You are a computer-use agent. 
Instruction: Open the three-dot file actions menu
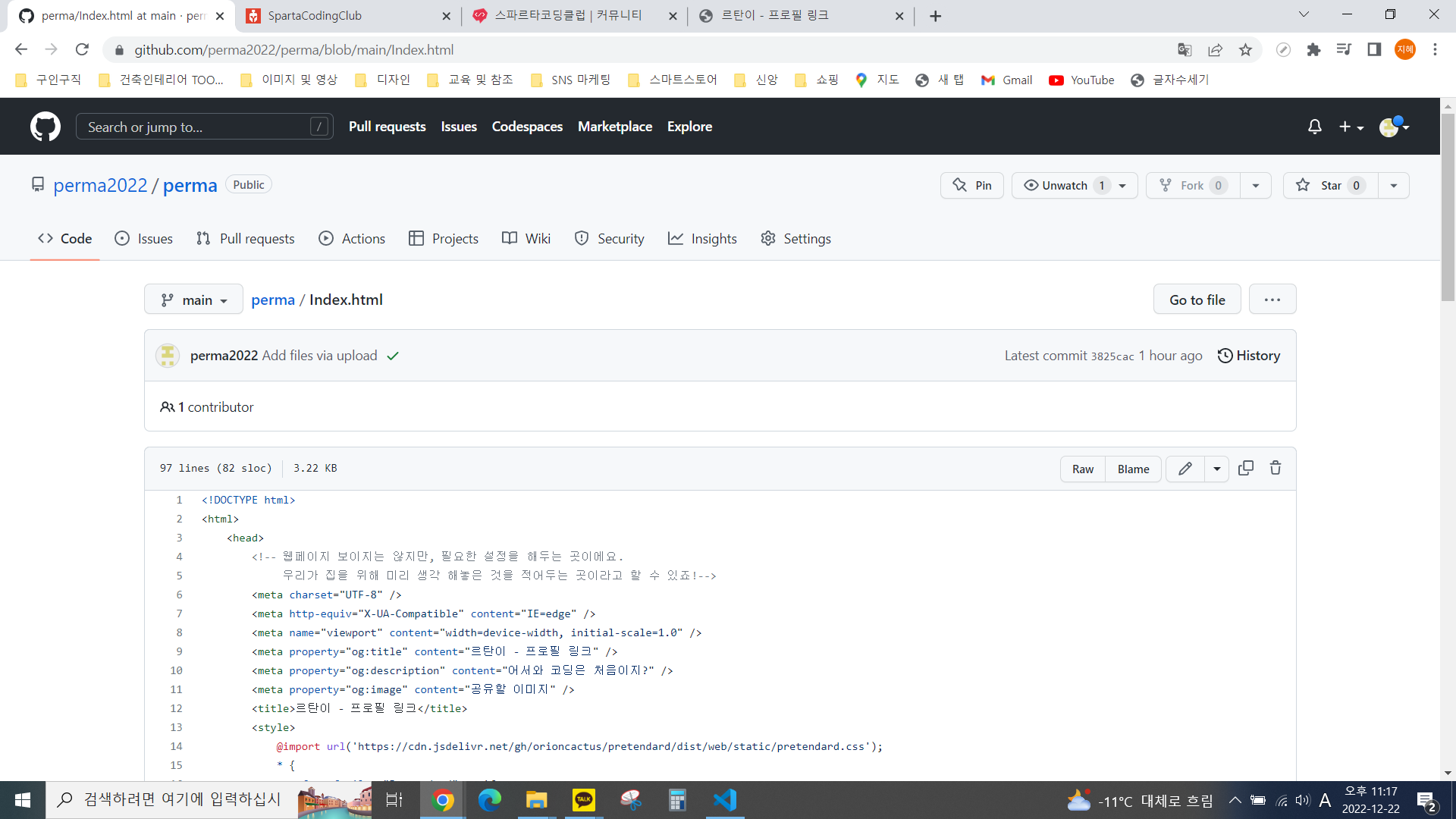[1272, 300]
